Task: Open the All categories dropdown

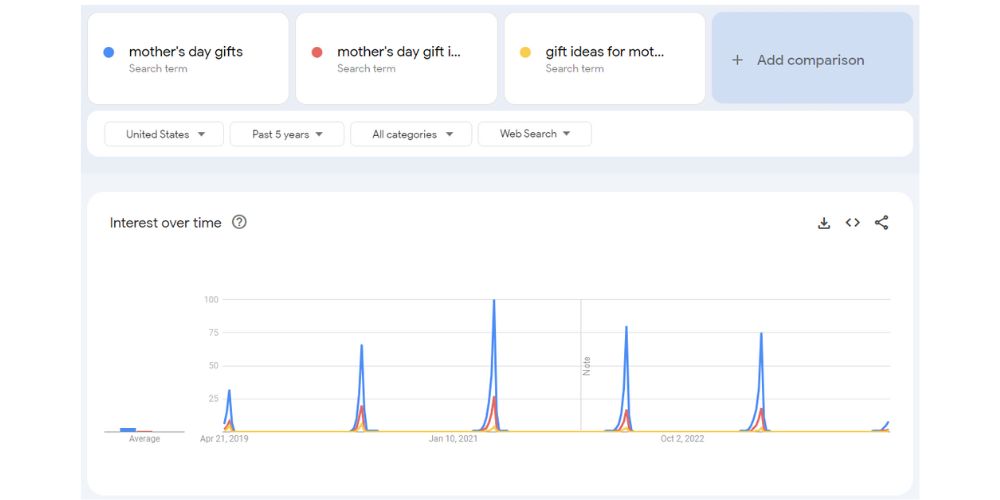Action: pos(411,134)
